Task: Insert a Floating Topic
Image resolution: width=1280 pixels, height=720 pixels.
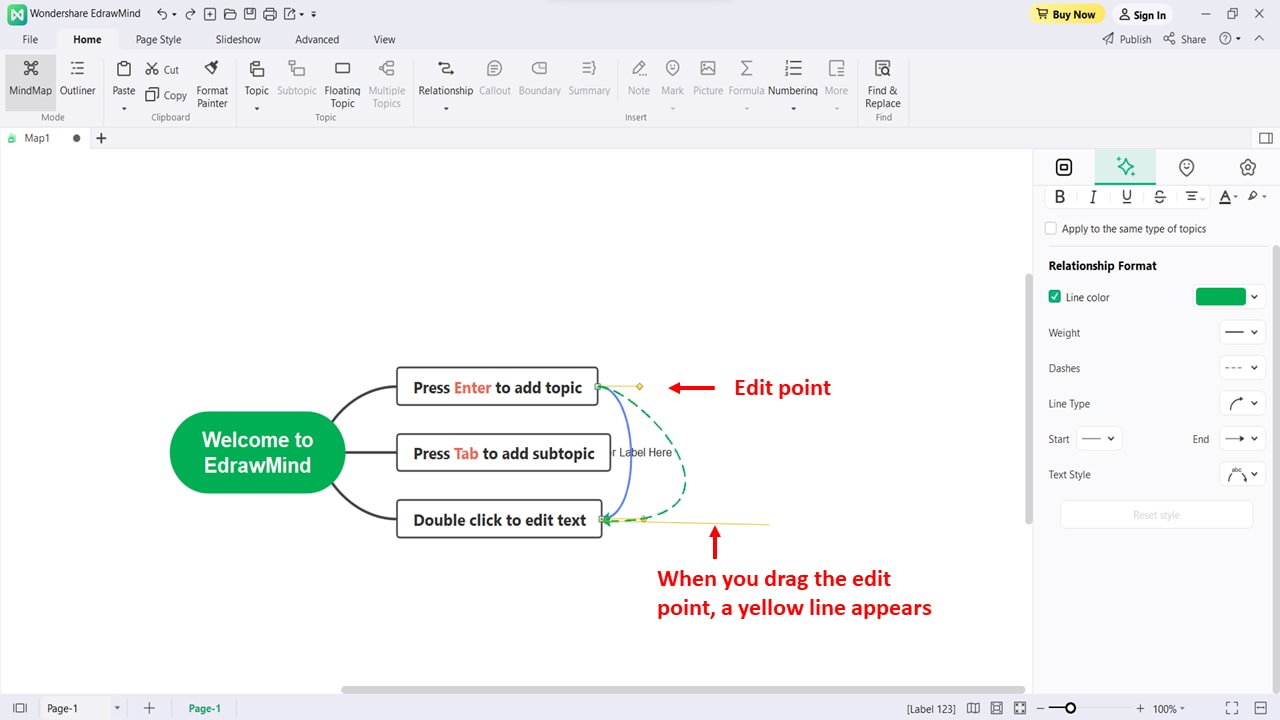Action: (343, 83)
